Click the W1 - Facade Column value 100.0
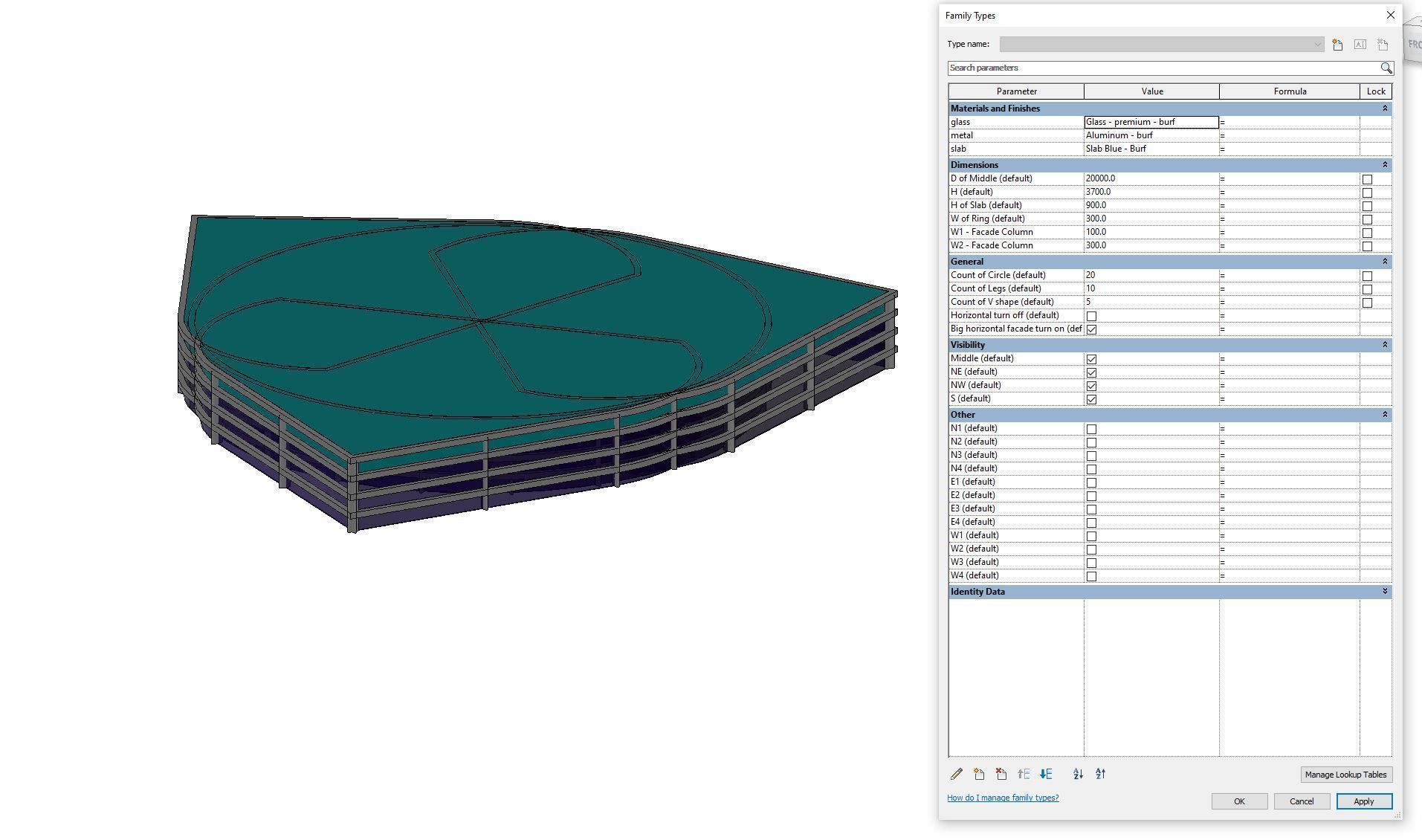The width and height of the screenshot is (1422, 840). point(1151,232)
